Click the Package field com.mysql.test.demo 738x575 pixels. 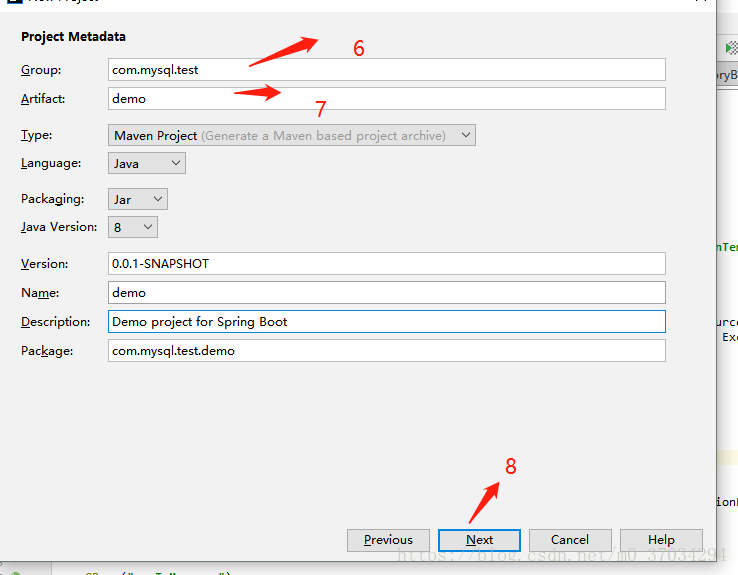(x=386, y=351)
